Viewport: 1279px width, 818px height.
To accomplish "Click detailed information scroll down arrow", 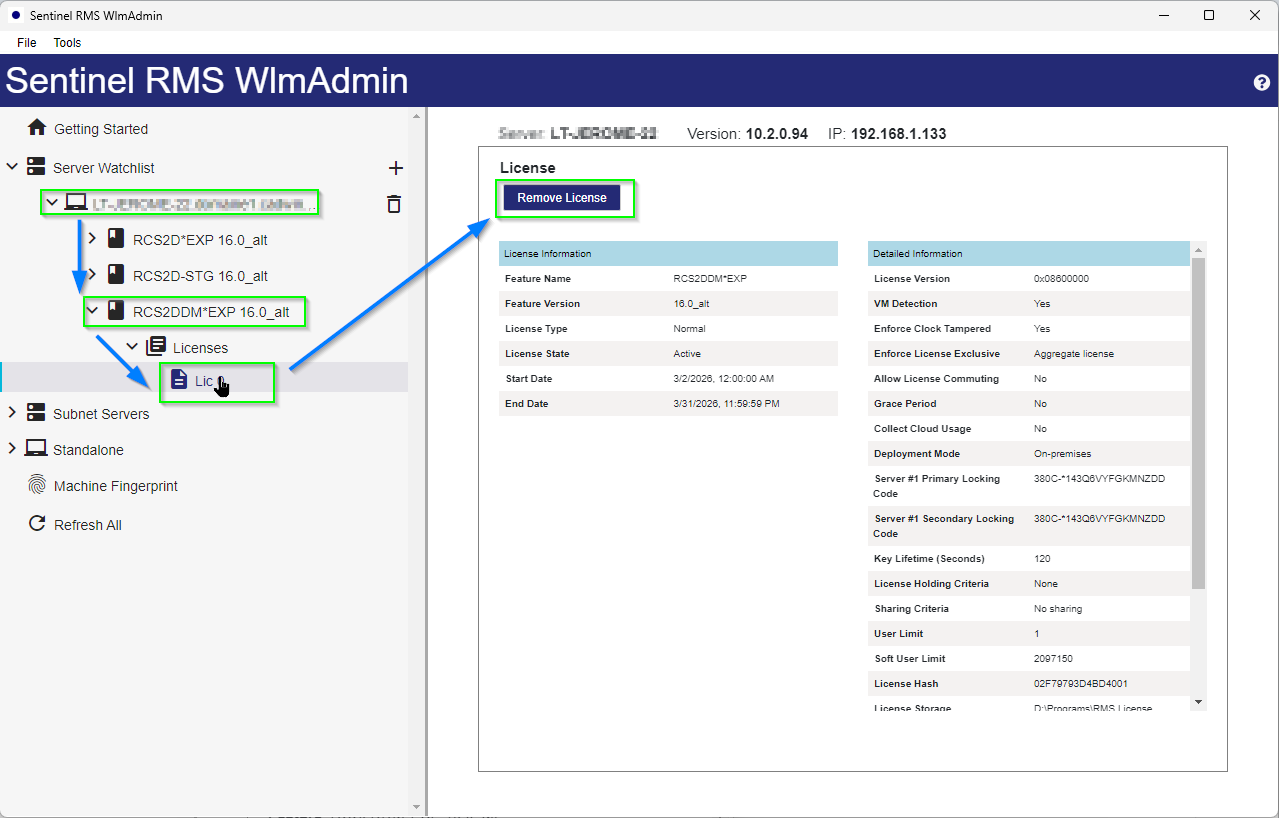I will pyautogui.click(x=1199, y=702).
